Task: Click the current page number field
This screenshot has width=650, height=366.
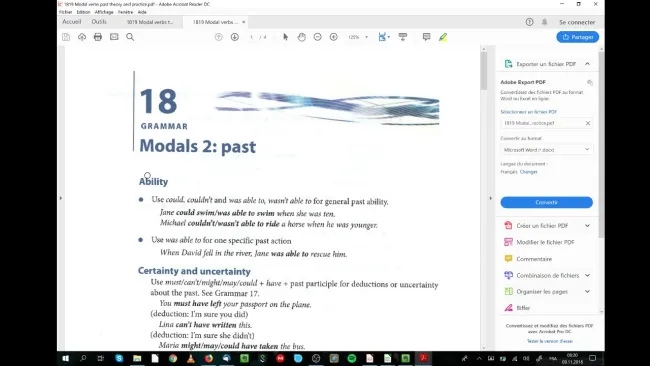Action: click(x=251, y=37)
